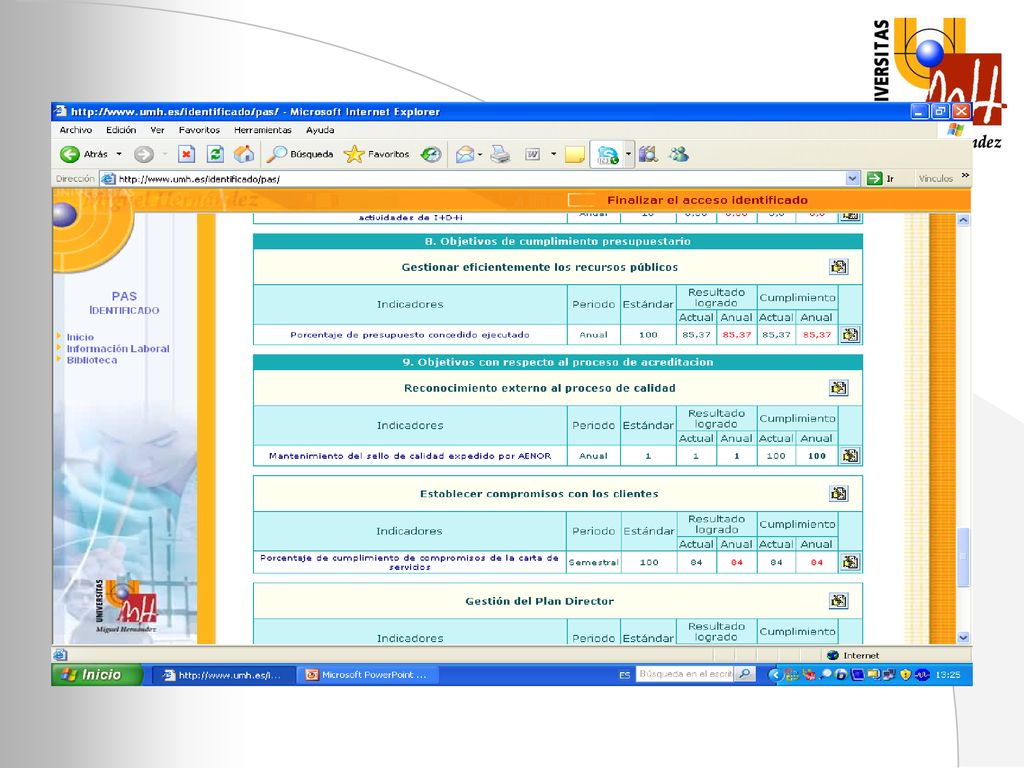Click the desktop search magnifier button

(x=744, y=674)
